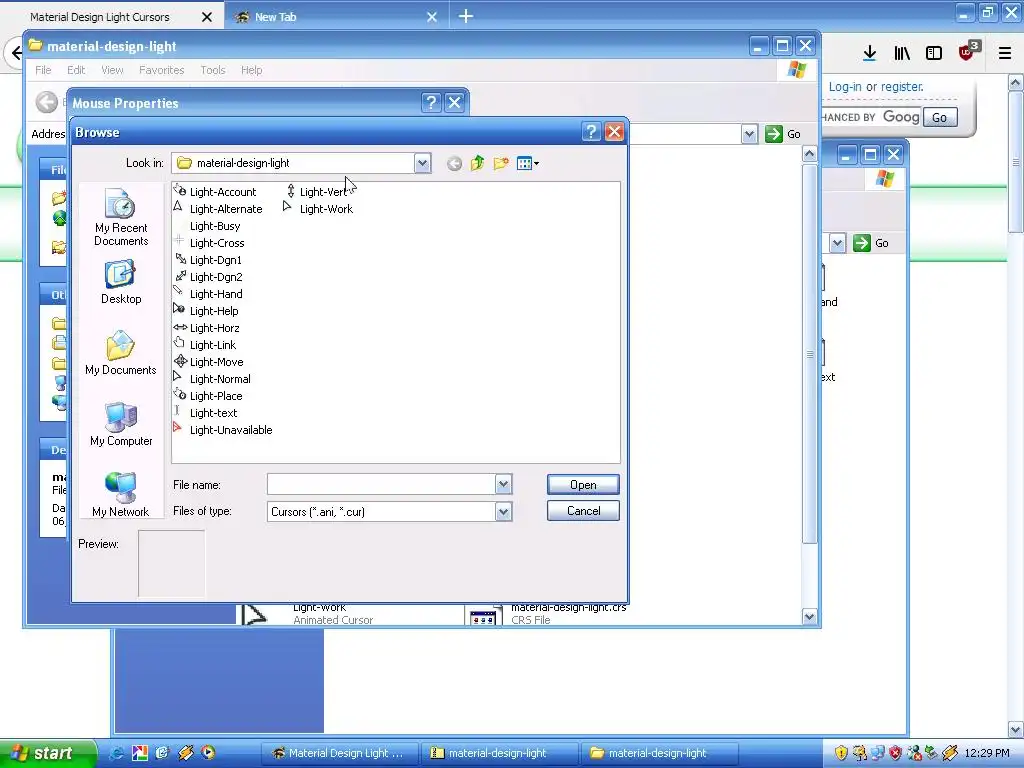Open File menu in material-design-light window
Screen dimensions: 1024x768
tap(43, 70)
